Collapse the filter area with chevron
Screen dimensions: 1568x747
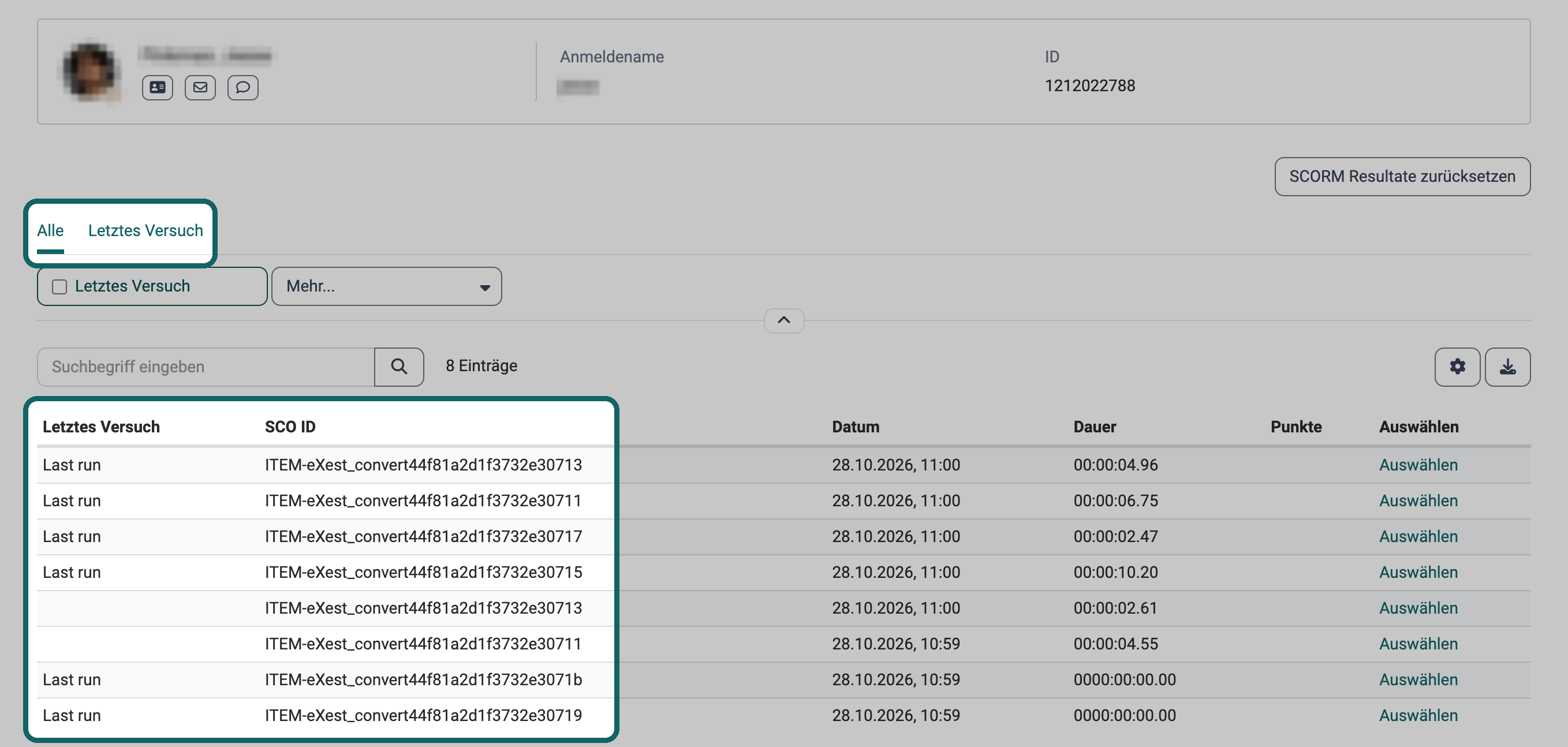784,320
